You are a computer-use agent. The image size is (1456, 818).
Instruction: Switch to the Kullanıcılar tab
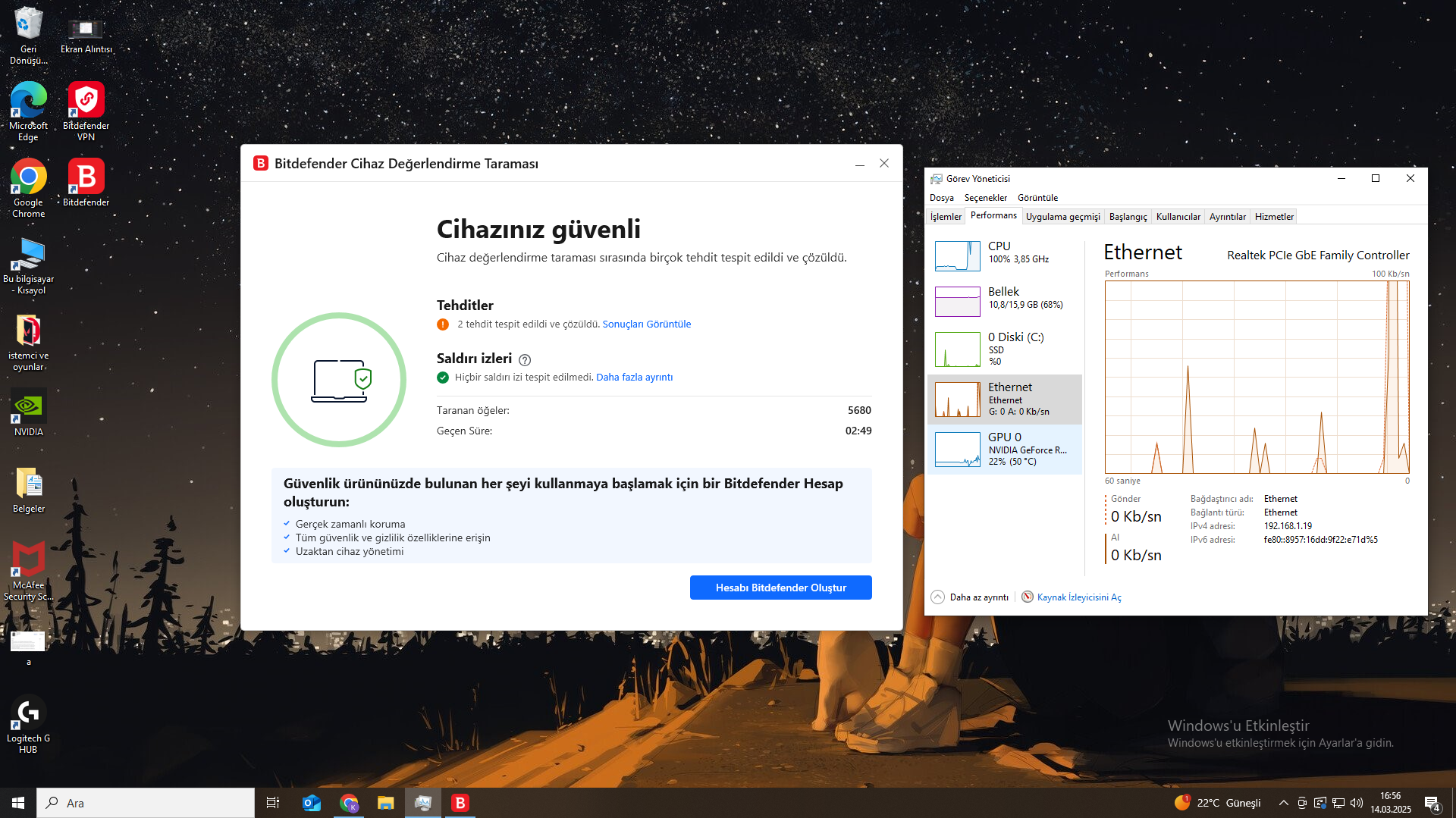(1178, 217)
